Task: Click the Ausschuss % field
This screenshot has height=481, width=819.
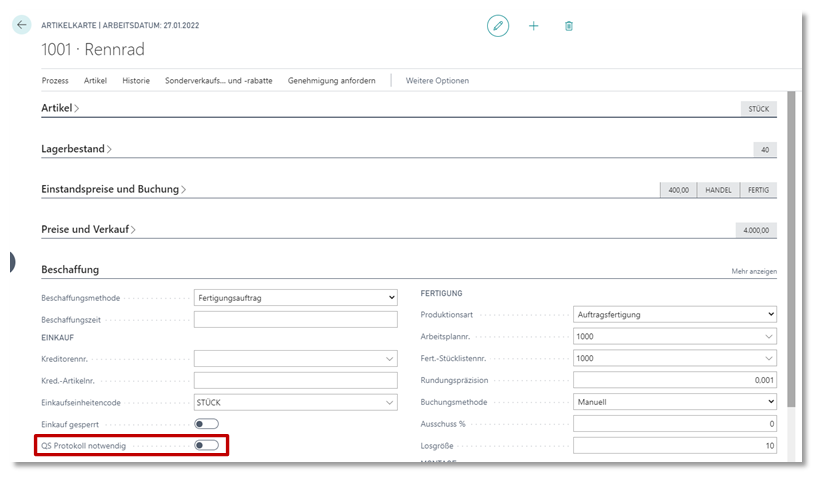Action: (675, 424)
